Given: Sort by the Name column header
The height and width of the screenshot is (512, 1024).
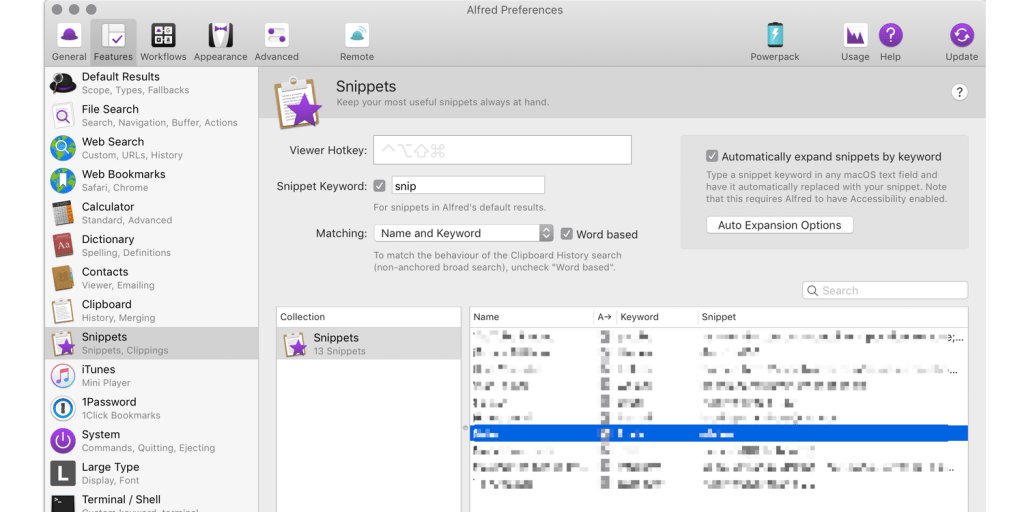Looking at the screenshot, I should 532,317.
